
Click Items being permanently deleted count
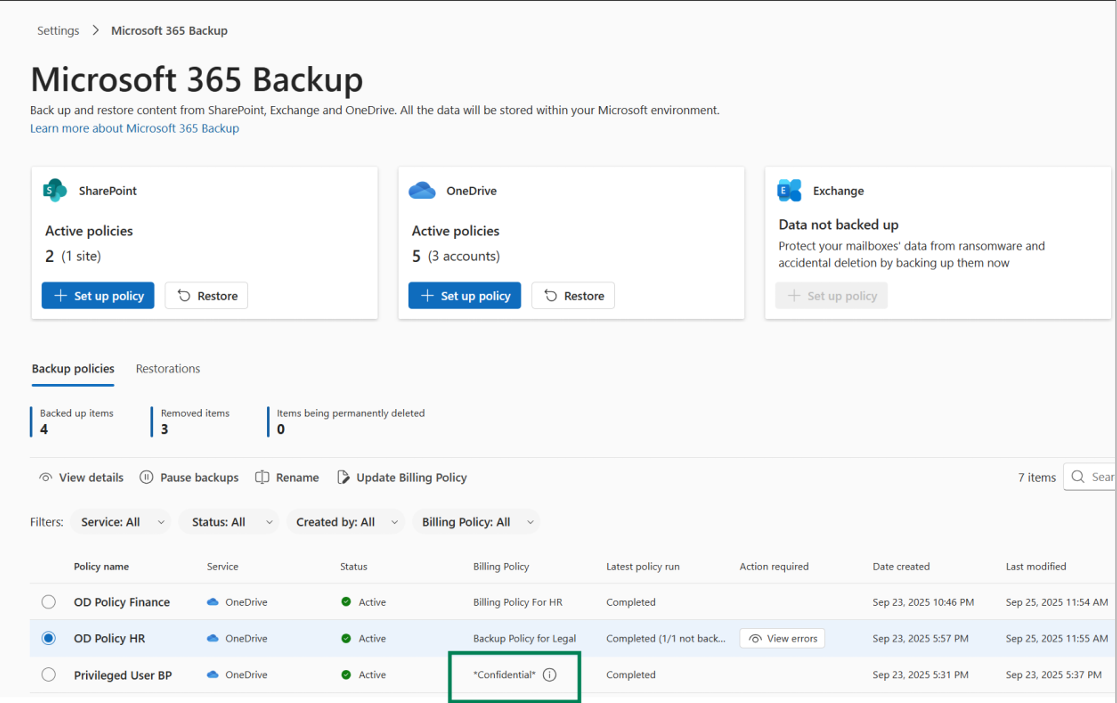tap(281, 429)
